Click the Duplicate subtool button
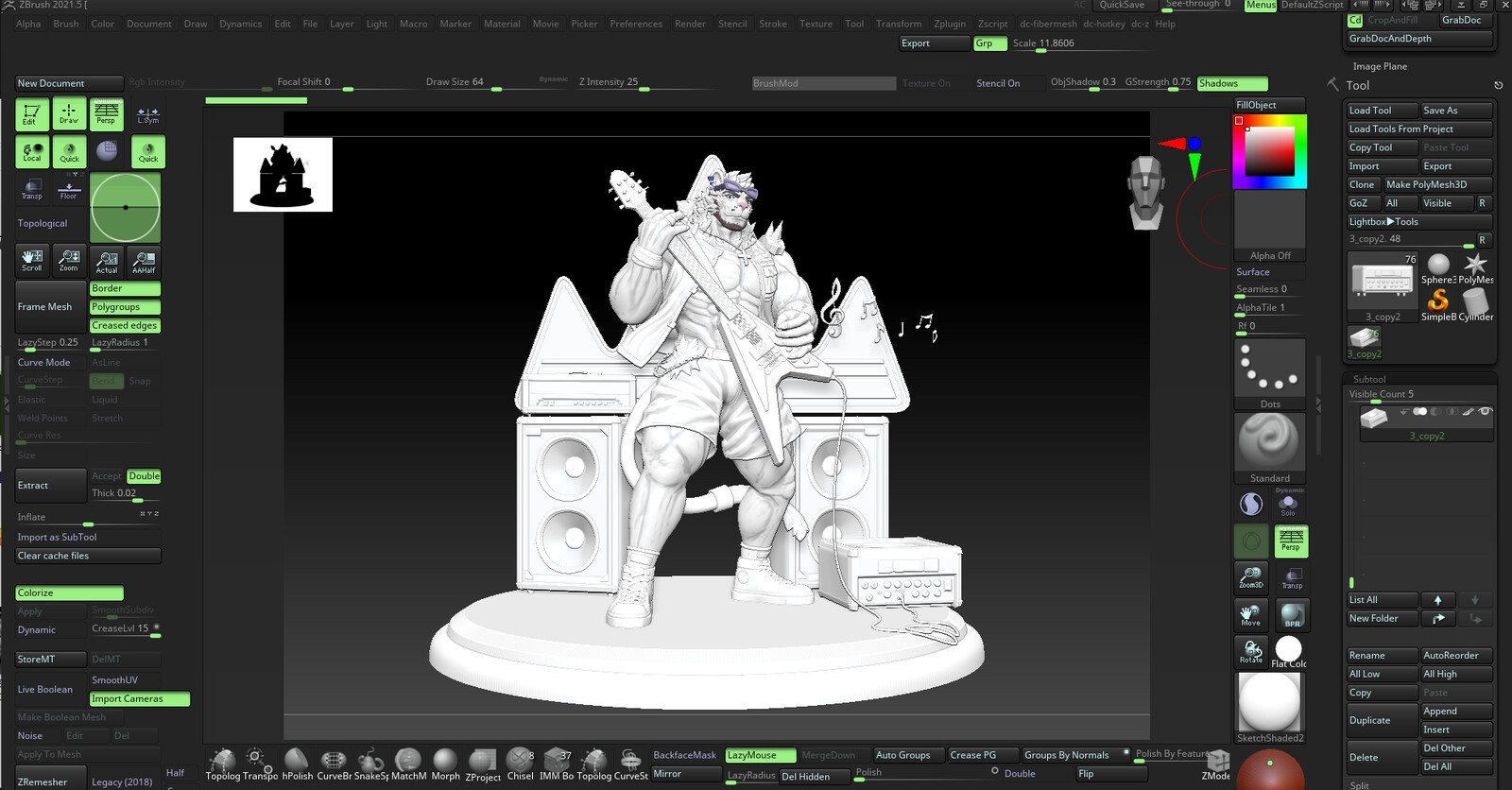 click(x=1382, y=720)
